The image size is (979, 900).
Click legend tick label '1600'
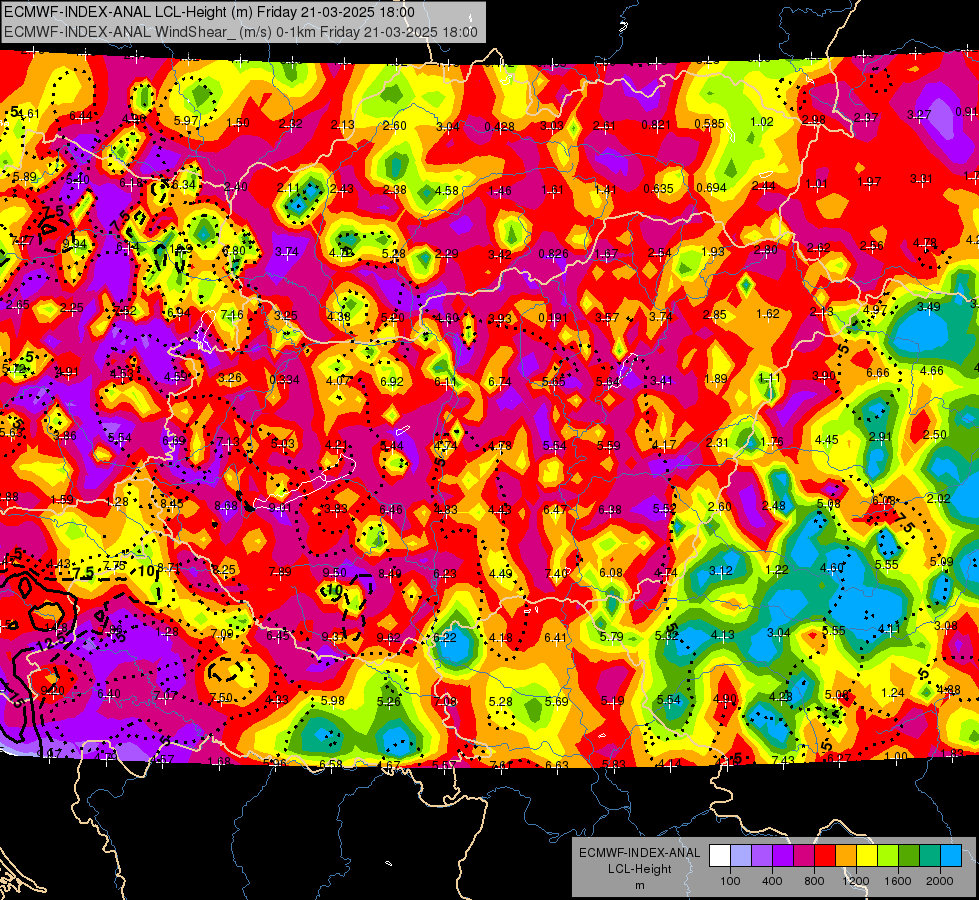coord(898,881)
